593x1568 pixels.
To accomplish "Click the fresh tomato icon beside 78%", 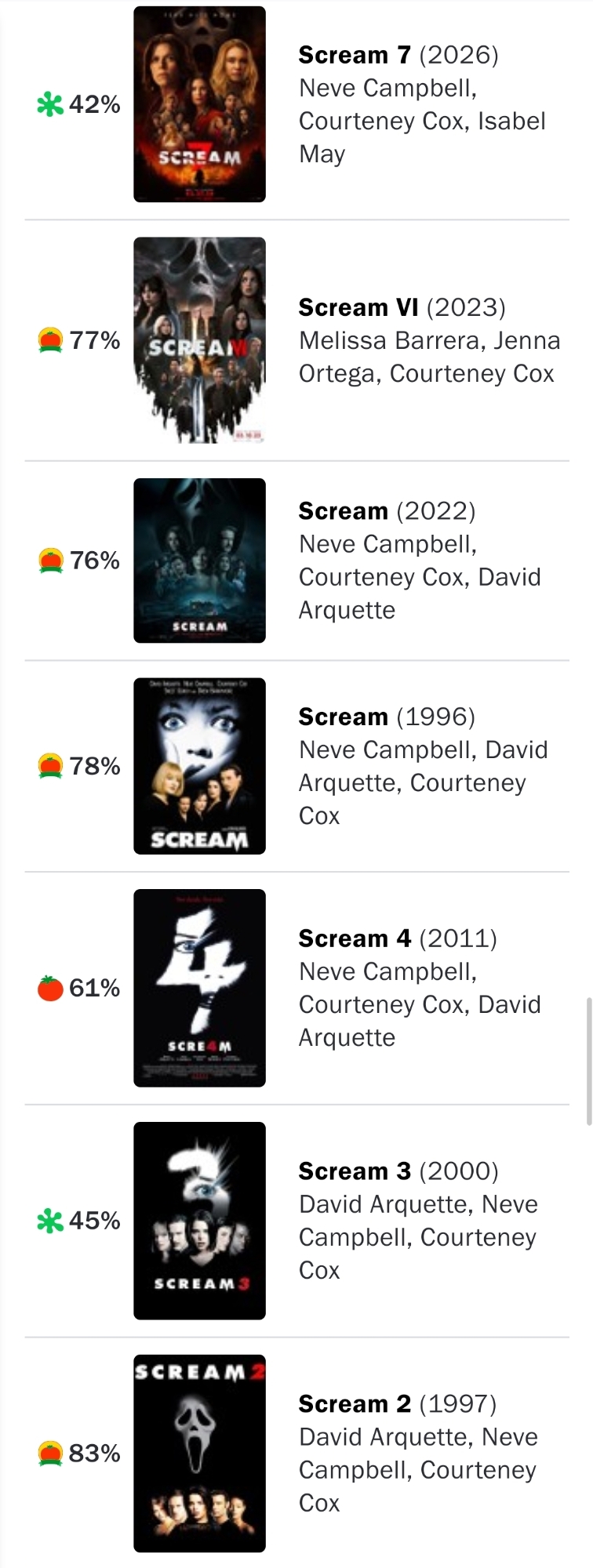I will (x=50, y=766).
